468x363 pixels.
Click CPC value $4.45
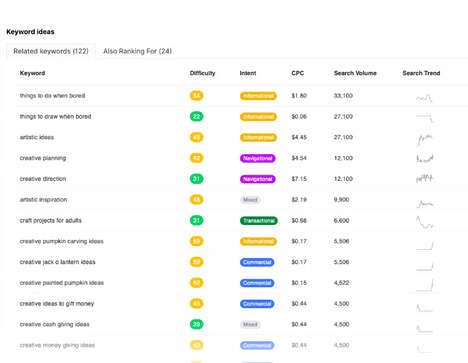(299, 137)
